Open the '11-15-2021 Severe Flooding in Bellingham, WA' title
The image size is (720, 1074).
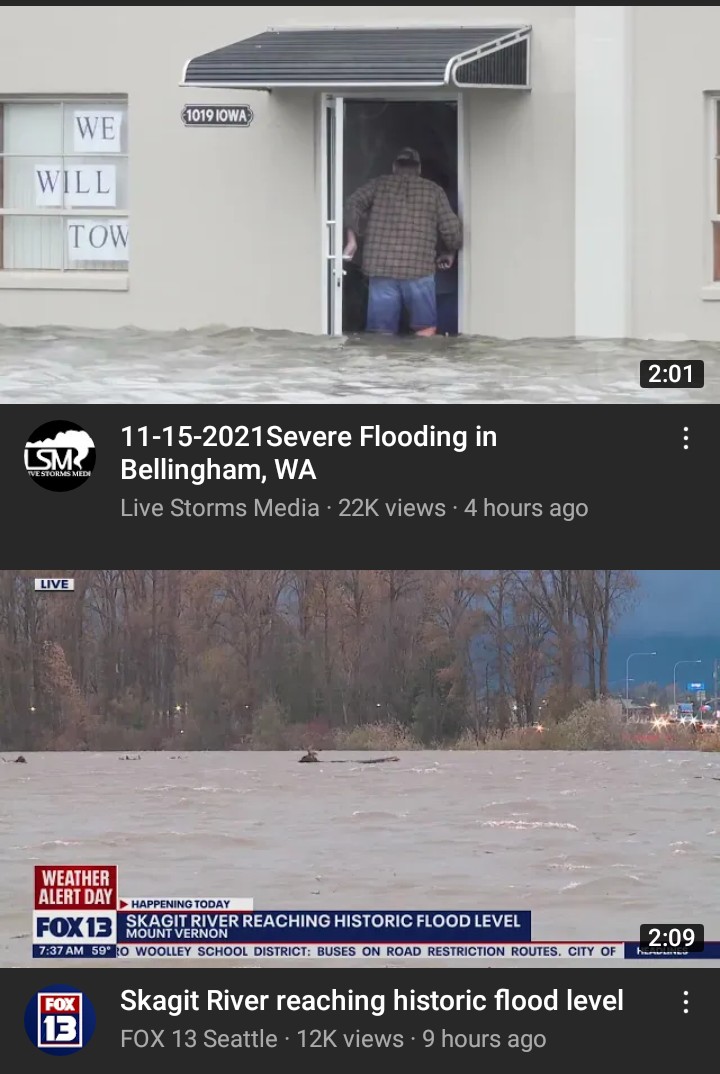(308, 453)
